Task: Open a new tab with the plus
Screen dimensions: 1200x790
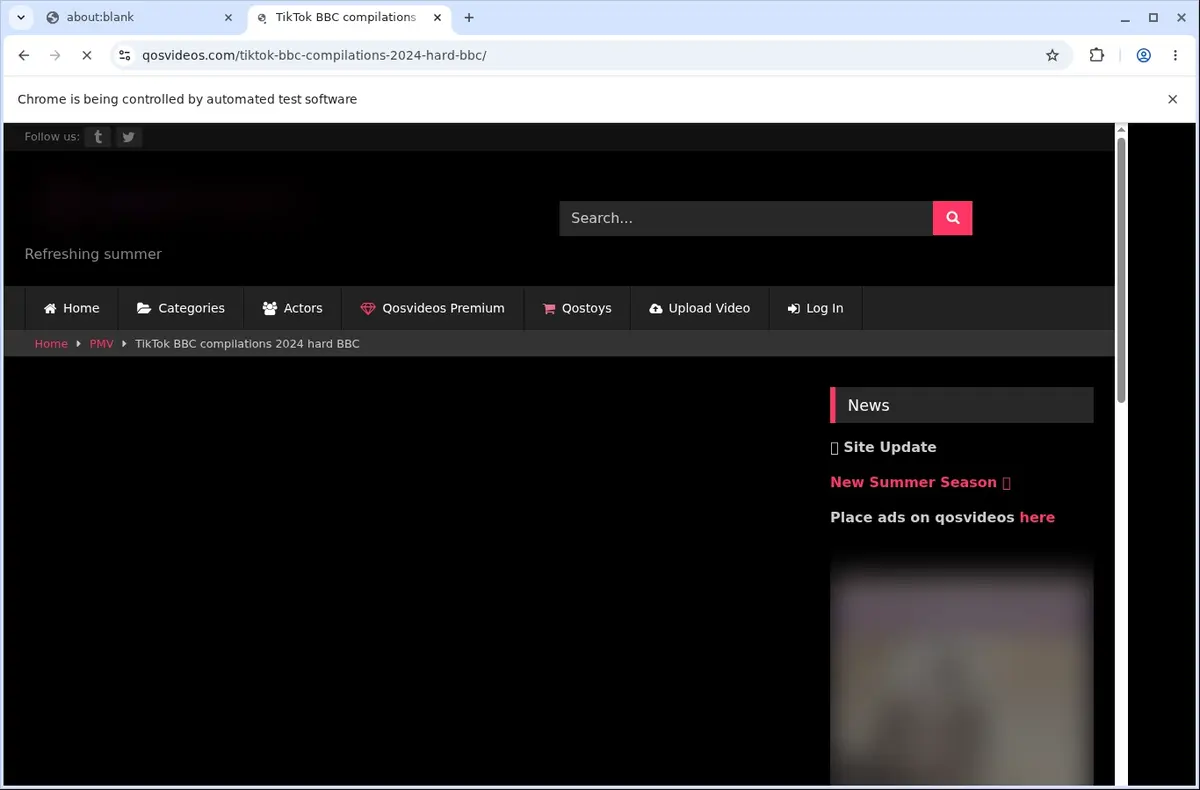Action: coord(469,17)
